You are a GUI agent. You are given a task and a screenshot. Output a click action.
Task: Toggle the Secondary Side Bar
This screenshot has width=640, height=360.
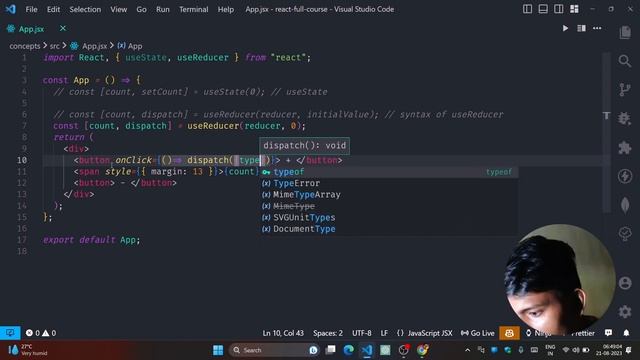(x=558, y=9)
